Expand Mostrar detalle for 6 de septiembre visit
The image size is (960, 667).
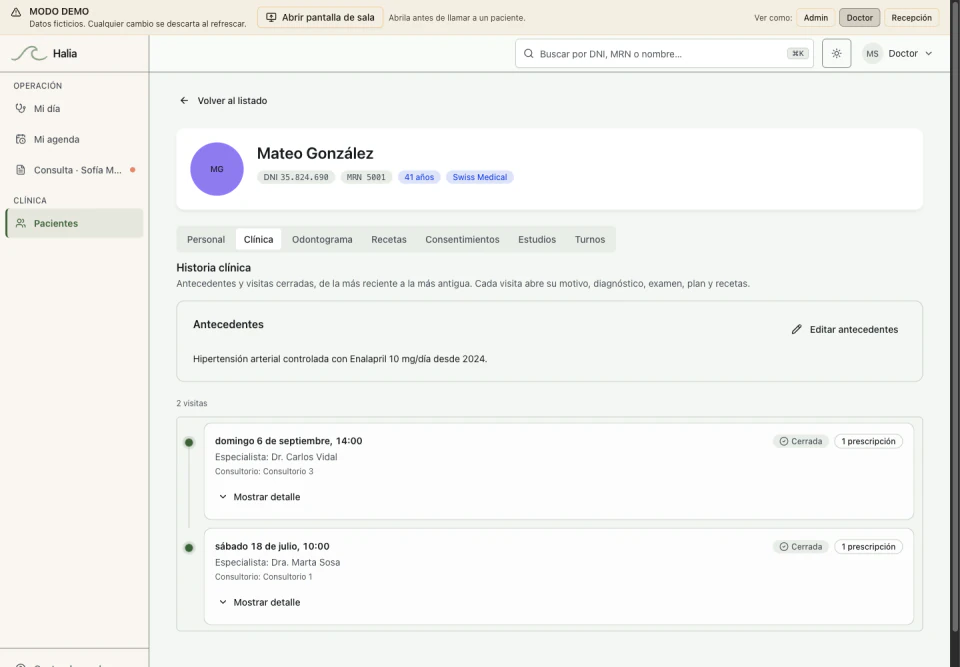click(x=260, y=497)
